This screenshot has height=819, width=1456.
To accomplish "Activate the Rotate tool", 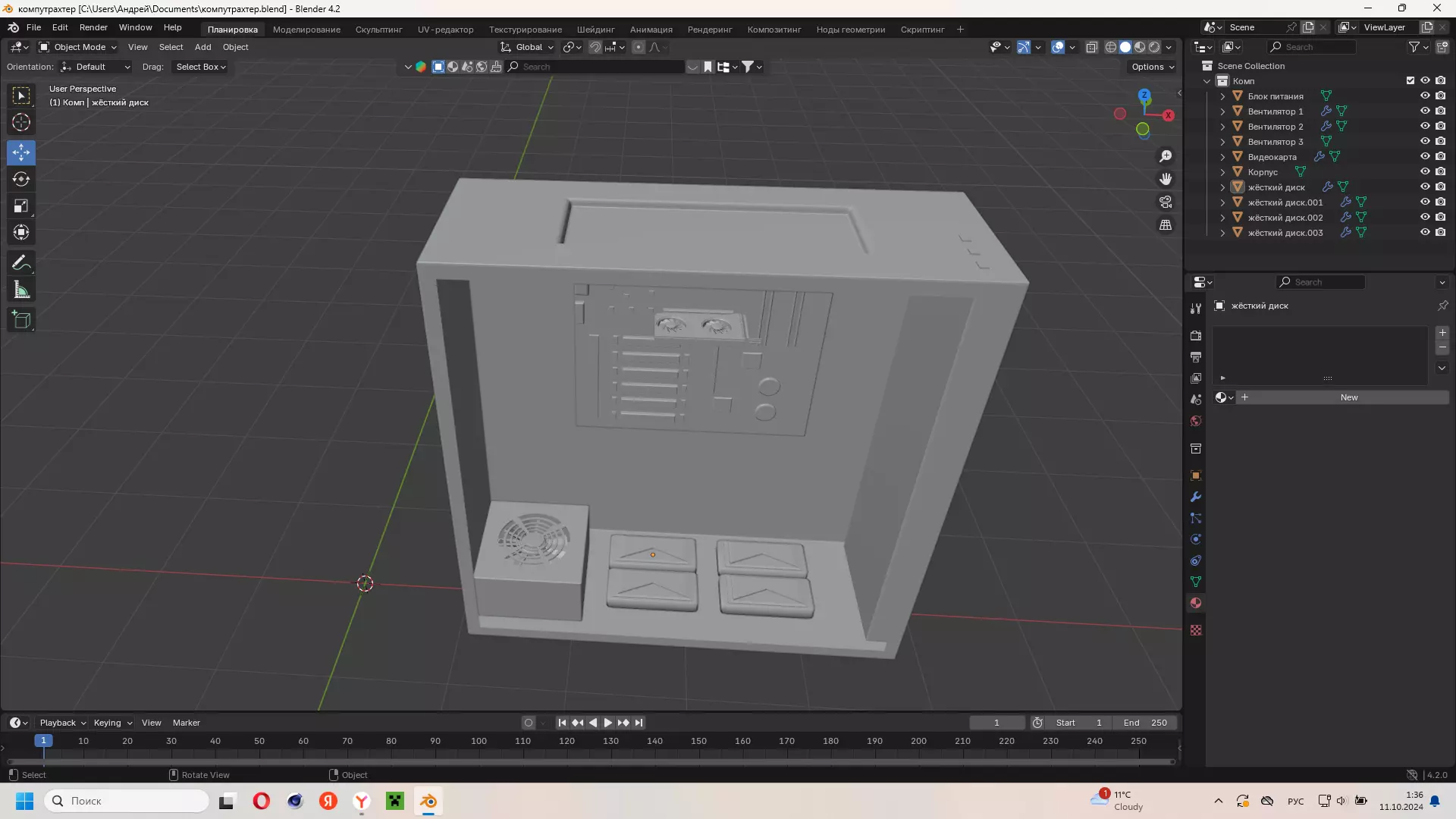I will coord(21,179).
